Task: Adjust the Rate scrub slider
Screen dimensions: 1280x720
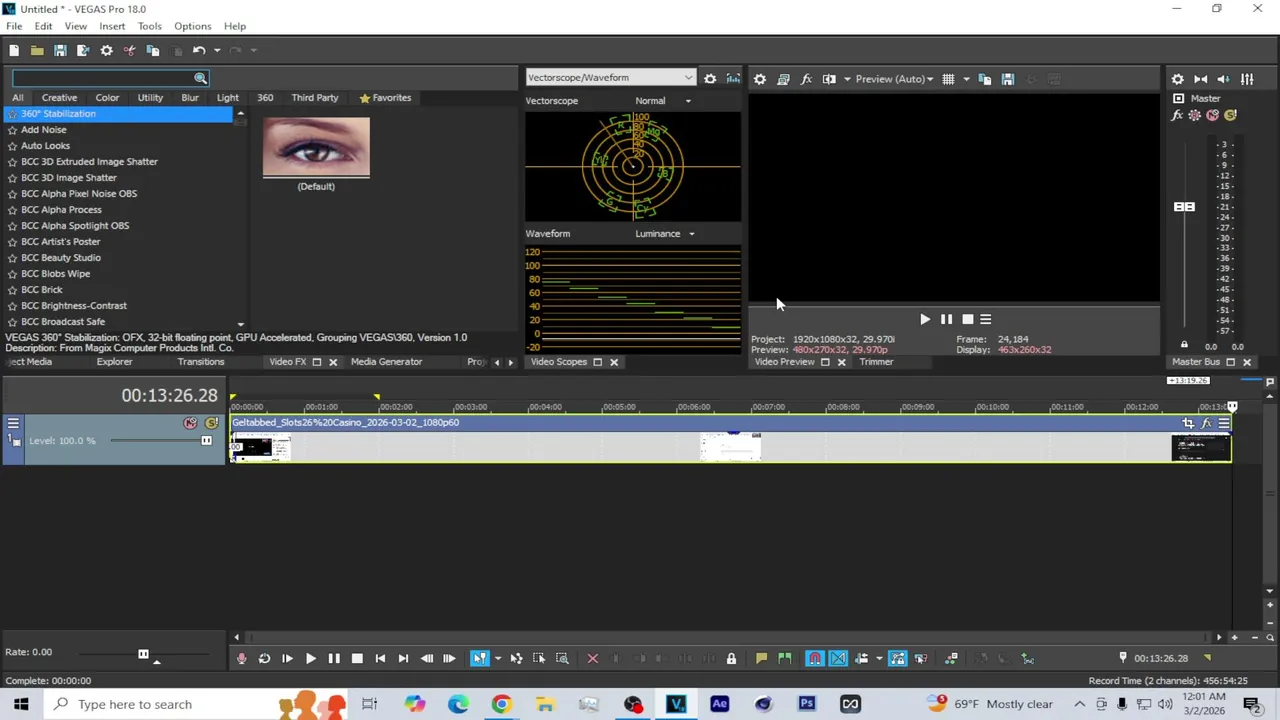Action: click(x=145, y=655)
